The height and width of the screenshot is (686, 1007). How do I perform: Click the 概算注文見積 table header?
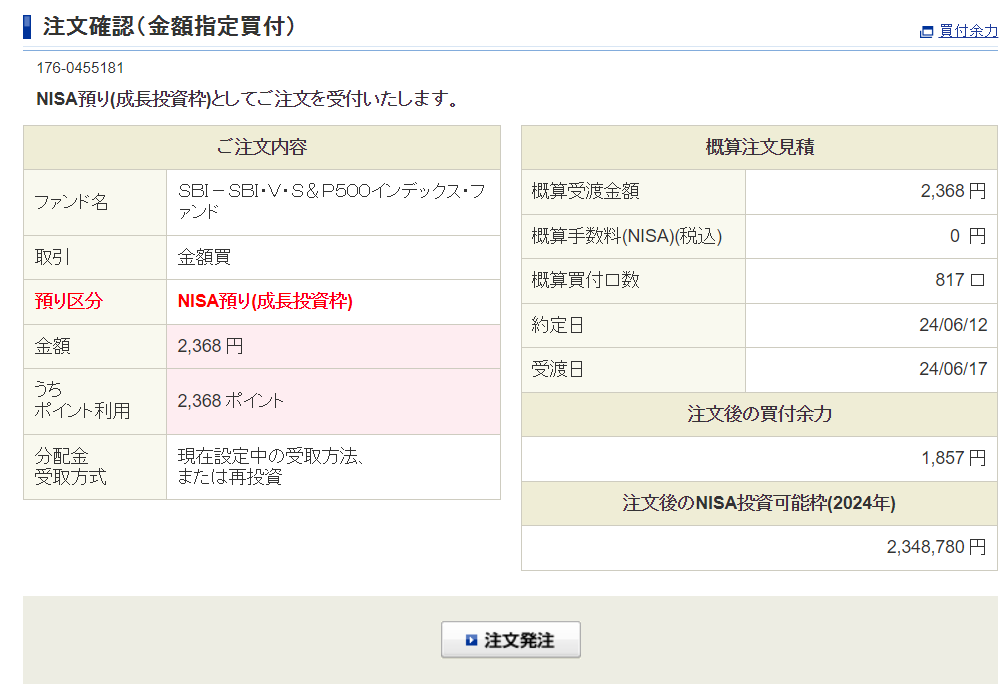[759, 147]
